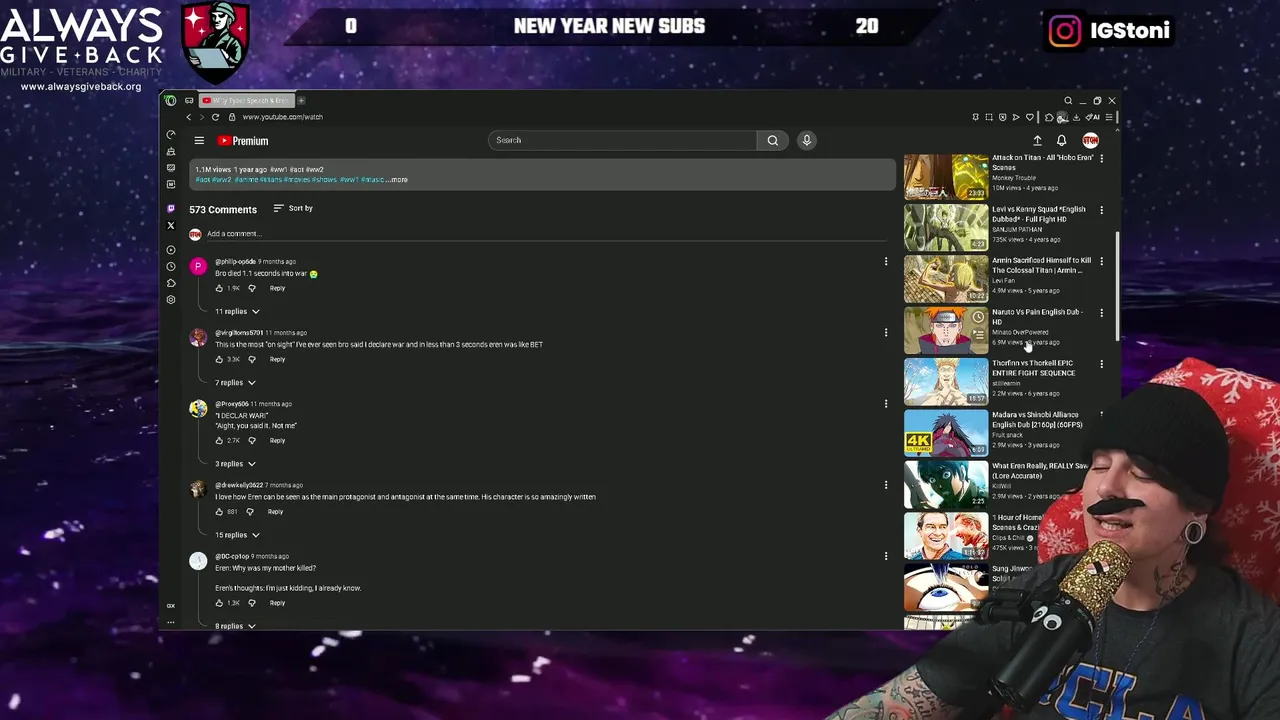Open Thorfinn vs Thorkell fight thumbnail
1280x720 pixels.
click(x=946, y=382)
